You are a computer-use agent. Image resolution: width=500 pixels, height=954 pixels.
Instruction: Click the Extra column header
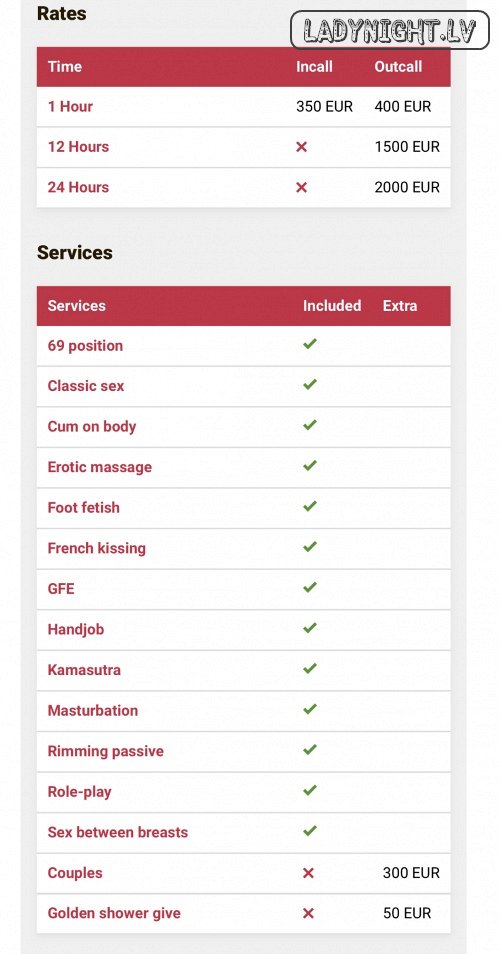click(x=400, y=305)
